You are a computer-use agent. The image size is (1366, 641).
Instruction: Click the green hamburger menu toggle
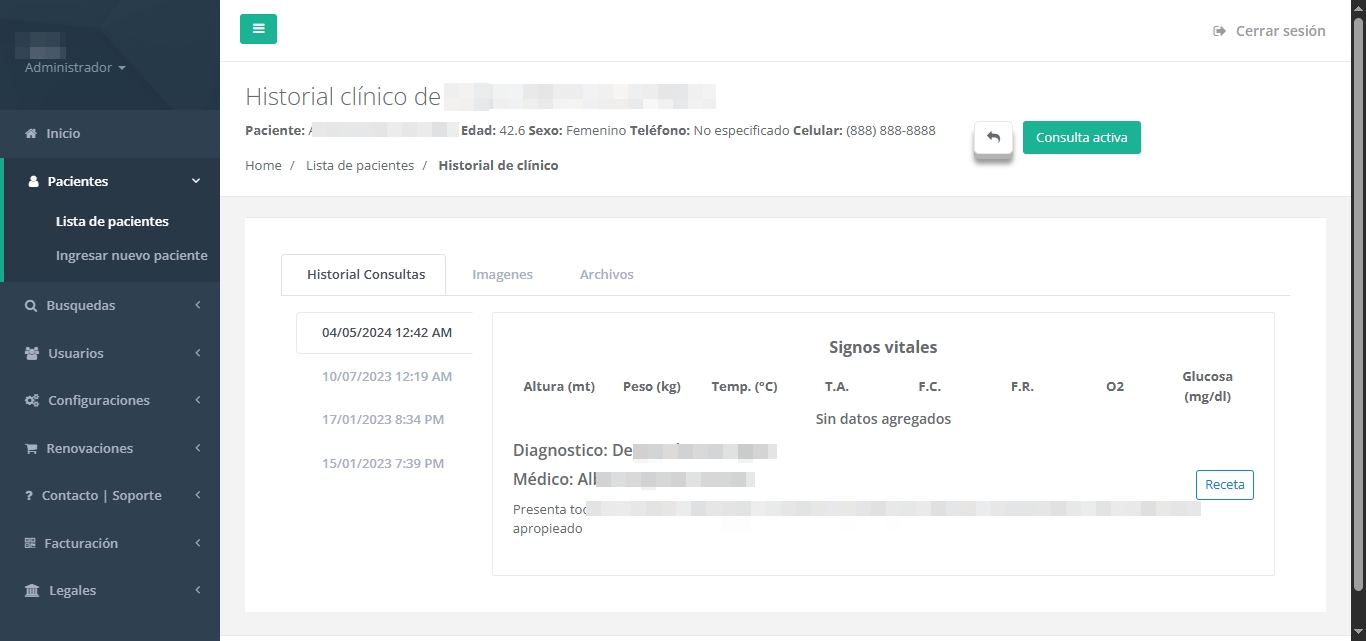258,29
